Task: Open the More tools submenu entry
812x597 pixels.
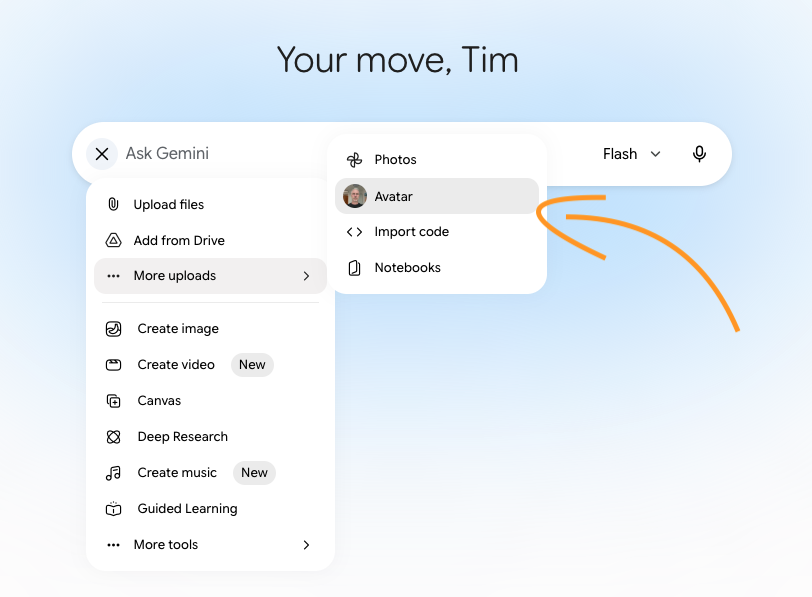Action: pyautogui.click(x=210, y=545)
